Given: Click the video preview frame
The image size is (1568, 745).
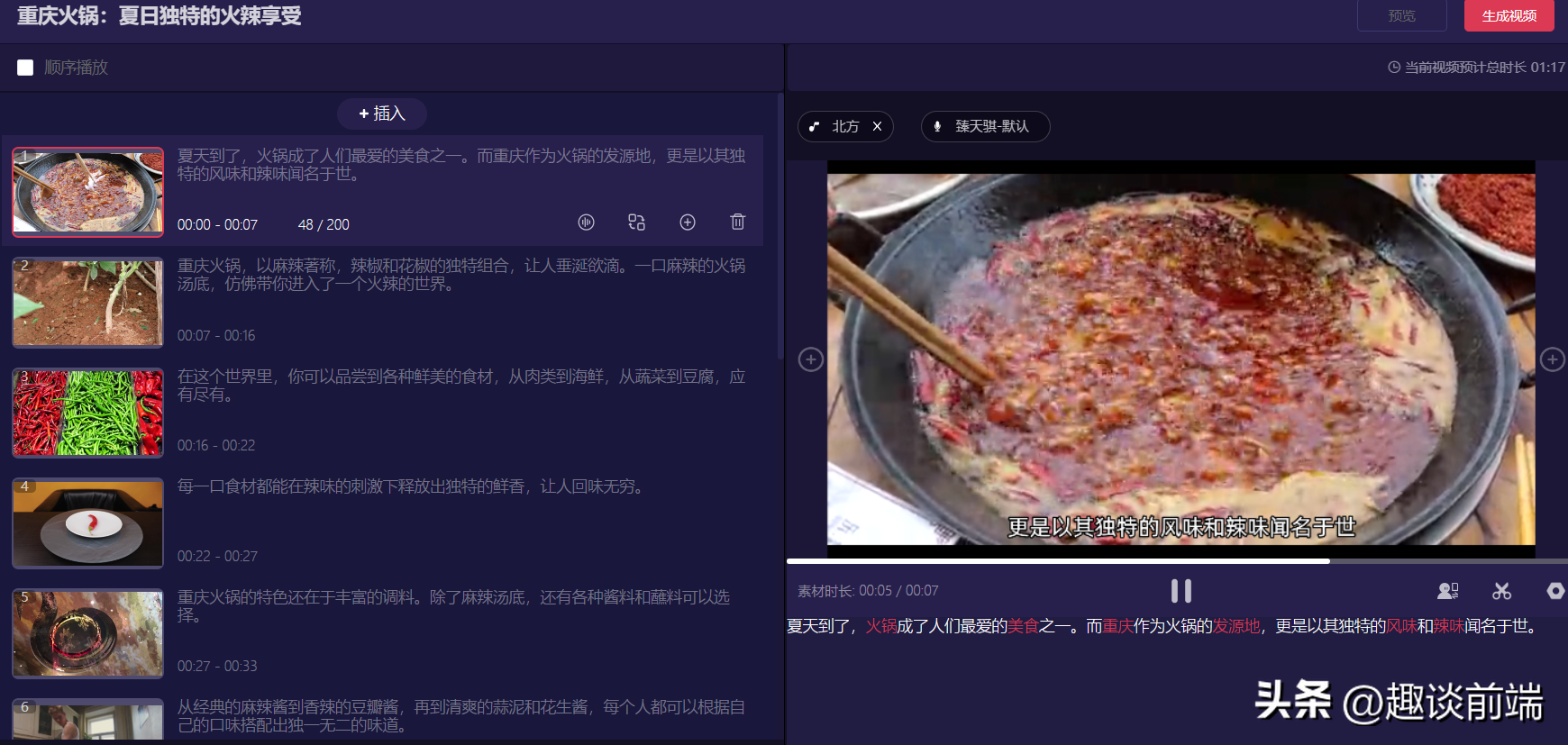Looking at the screenshot, I should 1181,359.
